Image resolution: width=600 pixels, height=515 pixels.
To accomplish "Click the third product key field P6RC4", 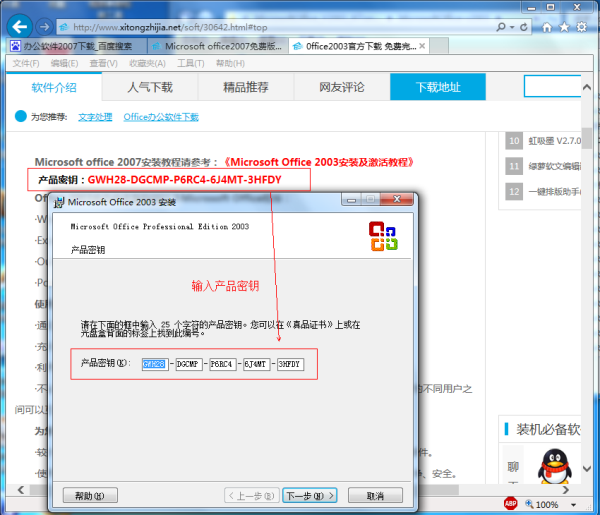I will [223, 364].
